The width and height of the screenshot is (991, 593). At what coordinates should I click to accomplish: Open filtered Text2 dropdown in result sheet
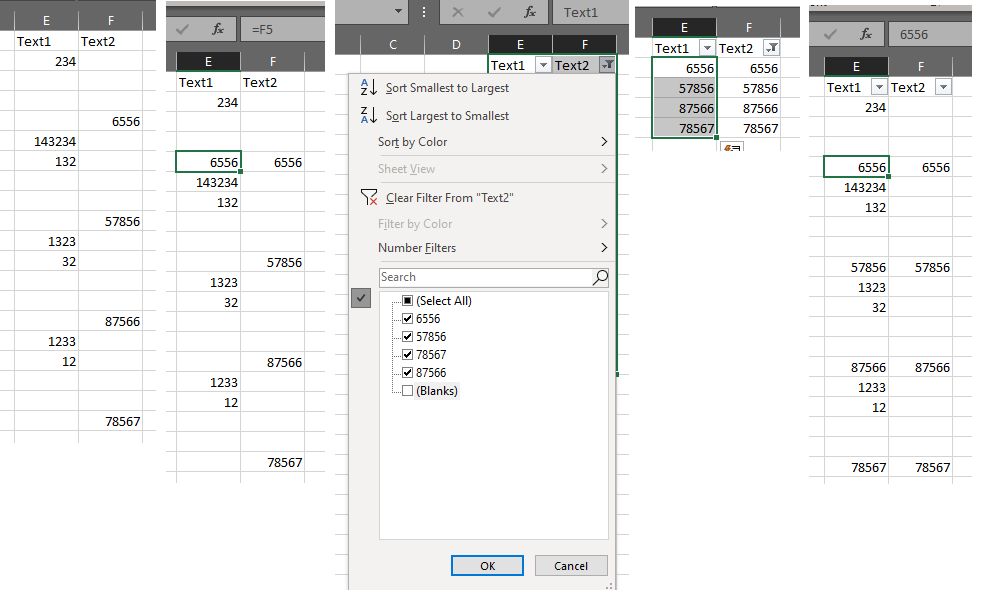click(772, 48)
